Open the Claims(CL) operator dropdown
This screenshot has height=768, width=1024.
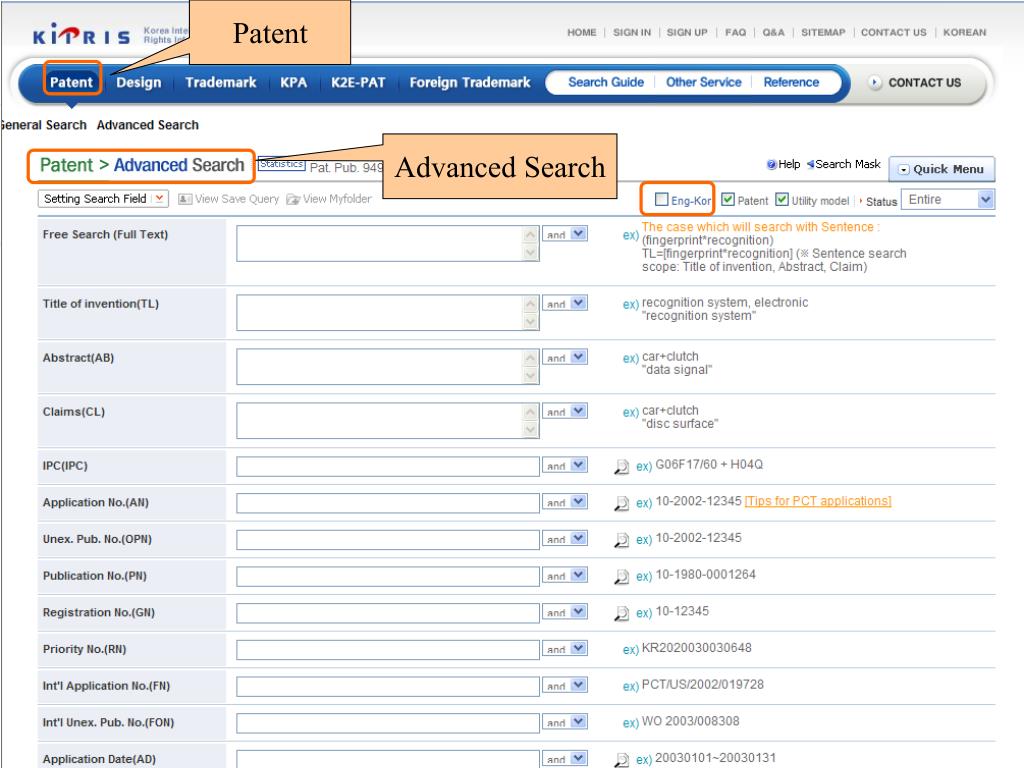click(x=565, y=411)
